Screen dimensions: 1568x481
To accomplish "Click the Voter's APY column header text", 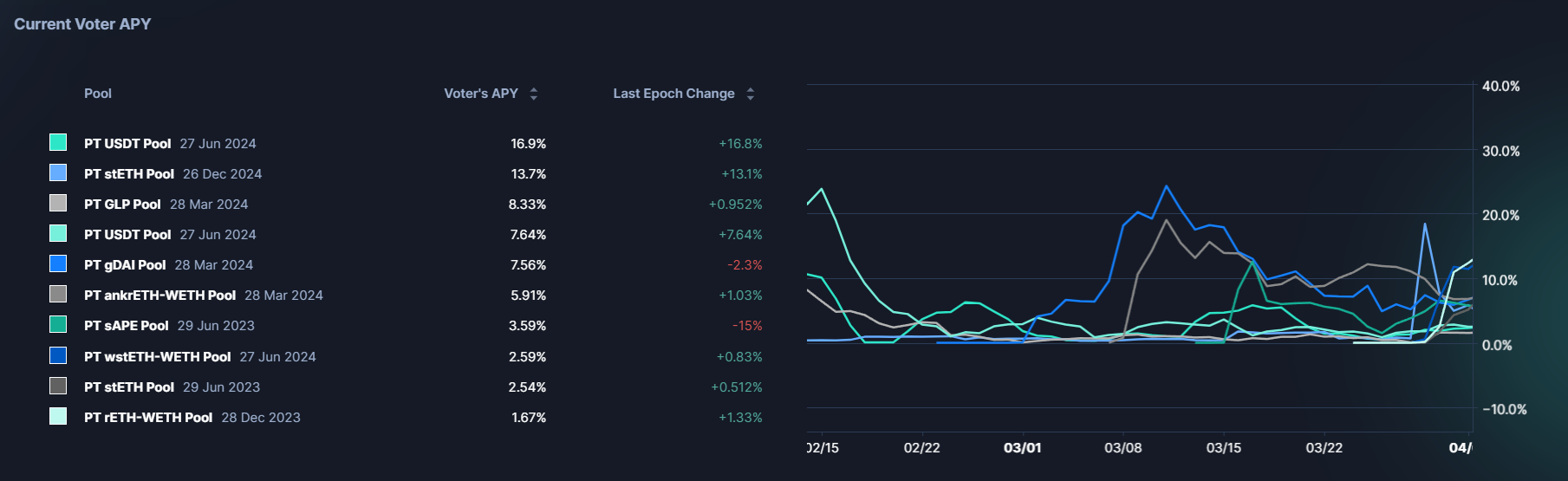I will coord(481,94).
